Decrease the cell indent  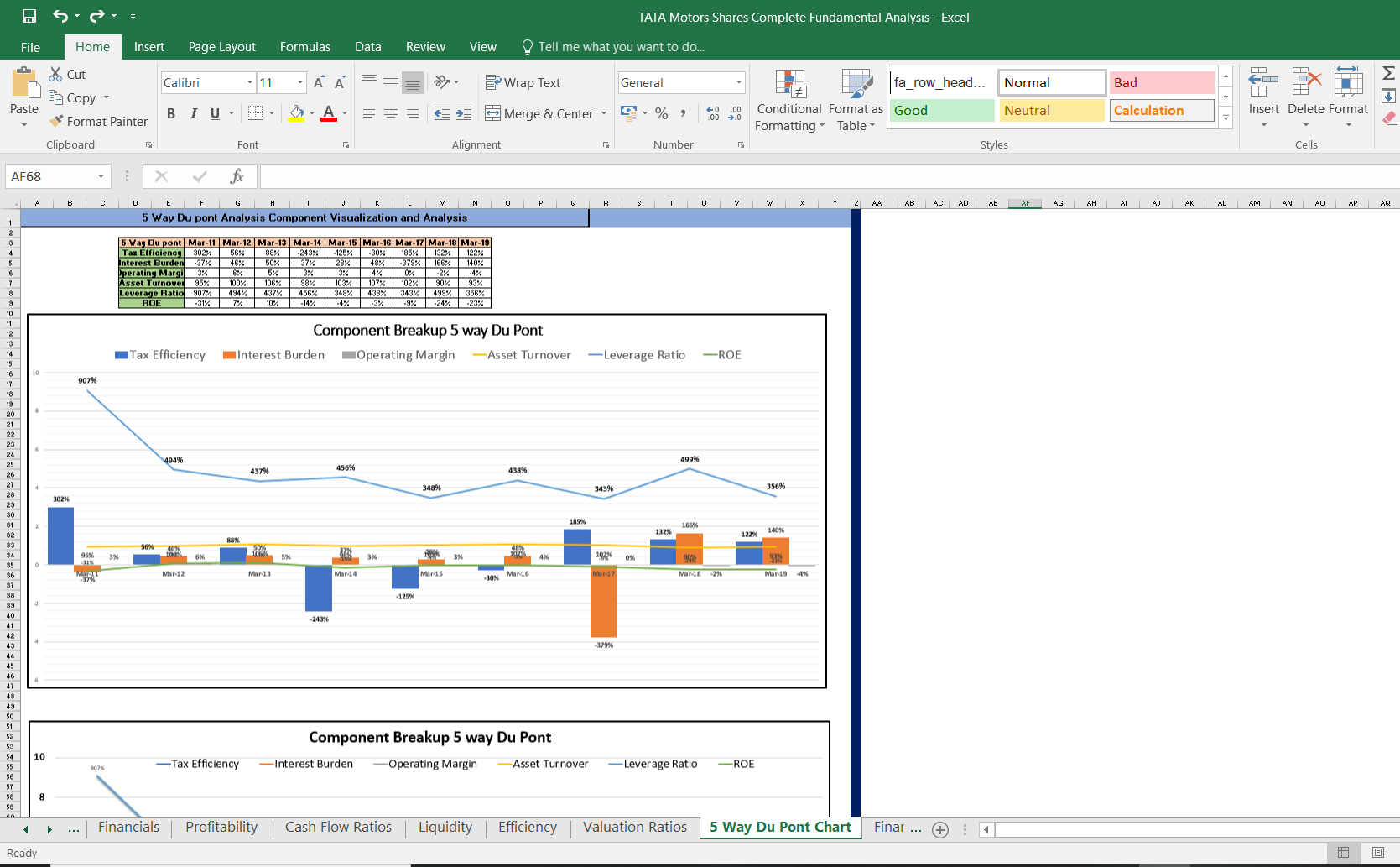coord(442,113)
